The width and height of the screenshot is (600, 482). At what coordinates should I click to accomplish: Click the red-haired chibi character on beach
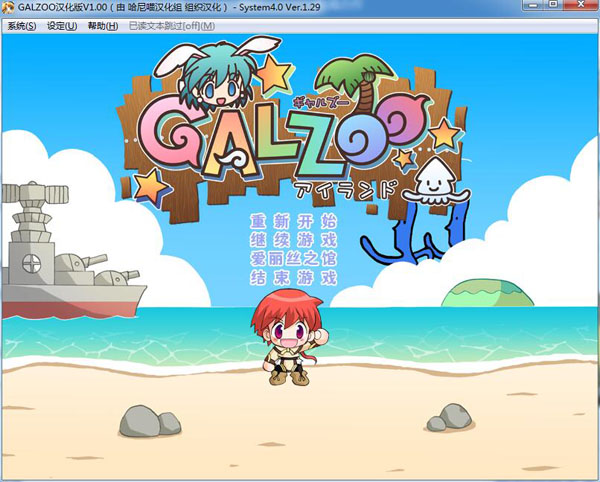[x=289, y=337]
